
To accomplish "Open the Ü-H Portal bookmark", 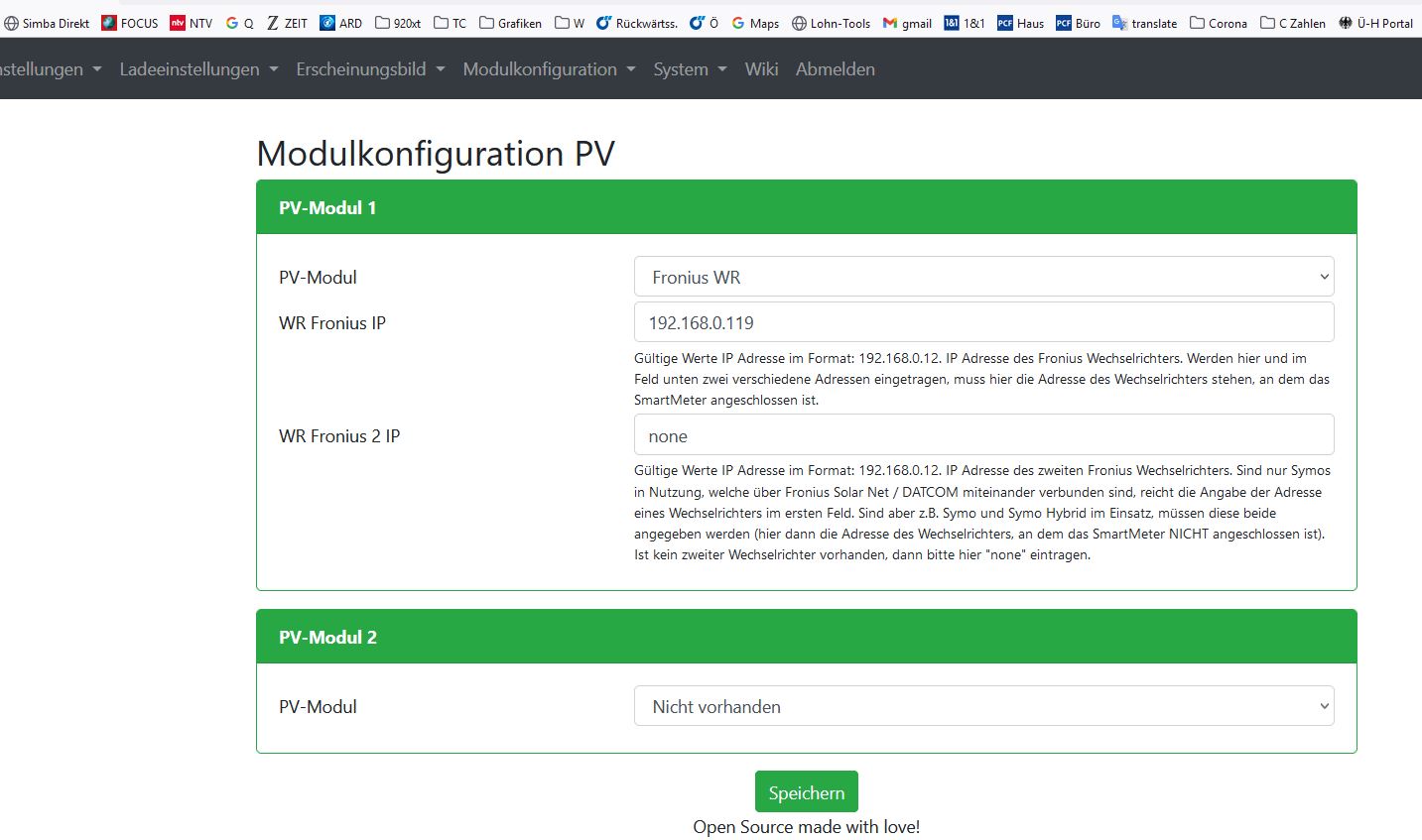I will pos(1375,23).
